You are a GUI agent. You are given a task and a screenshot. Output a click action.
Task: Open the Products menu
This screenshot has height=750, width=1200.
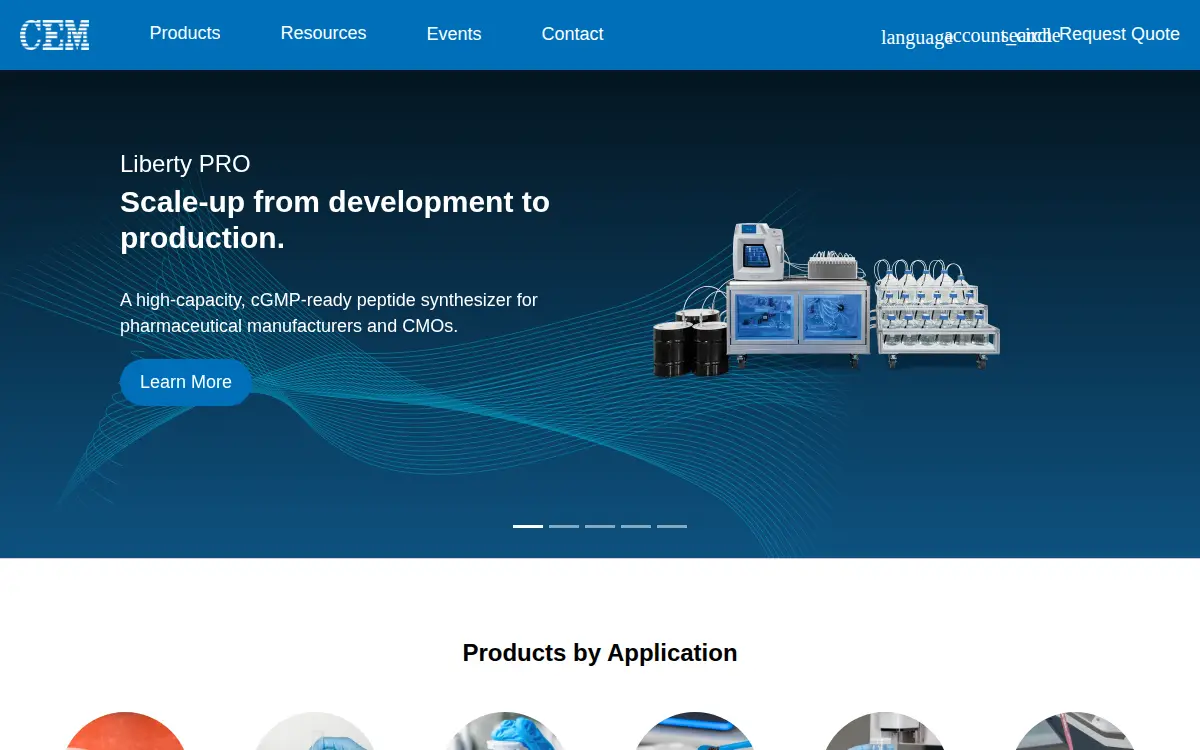185,33
